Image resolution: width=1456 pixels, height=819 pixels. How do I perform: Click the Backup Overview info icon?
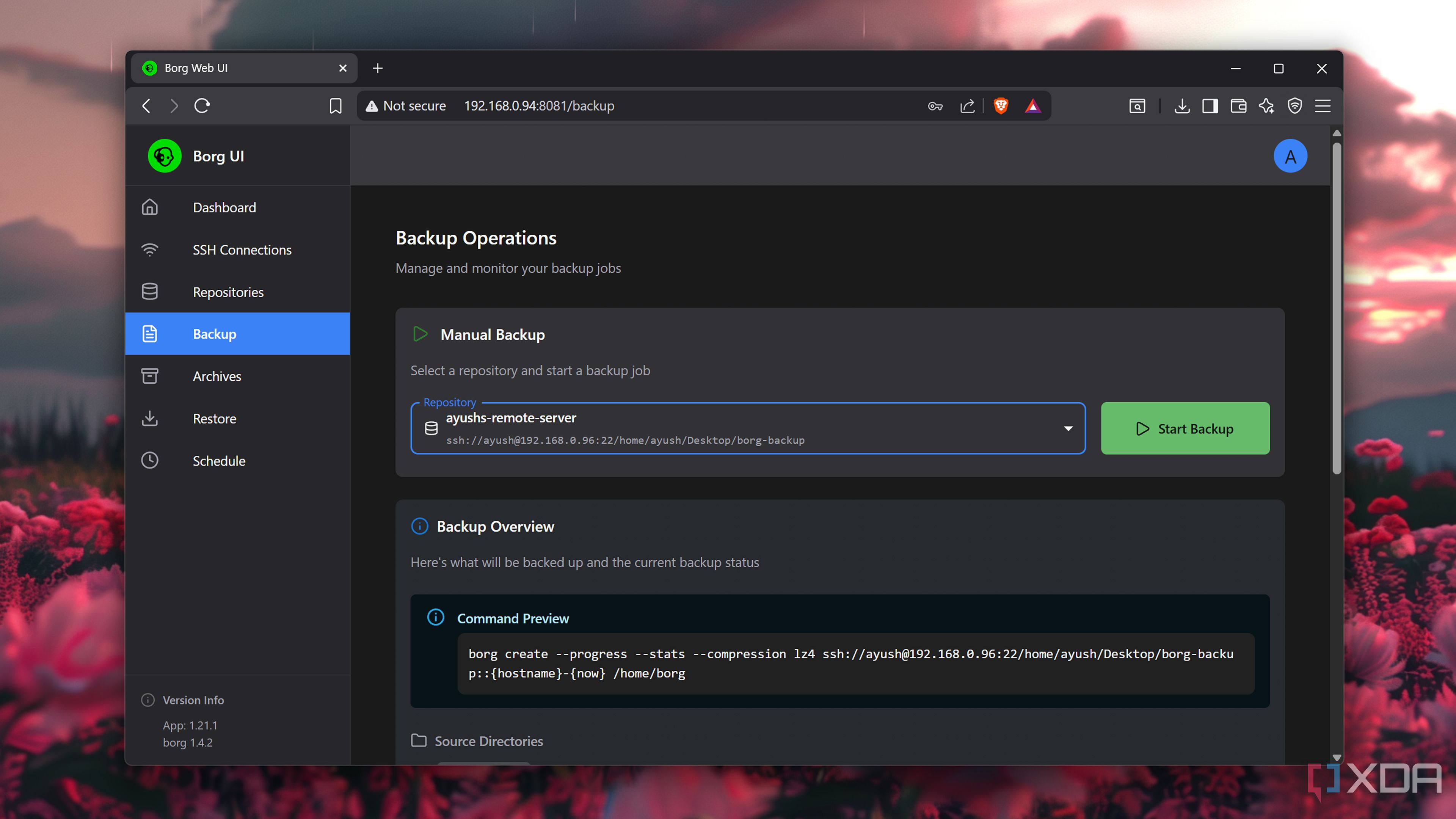419,526
